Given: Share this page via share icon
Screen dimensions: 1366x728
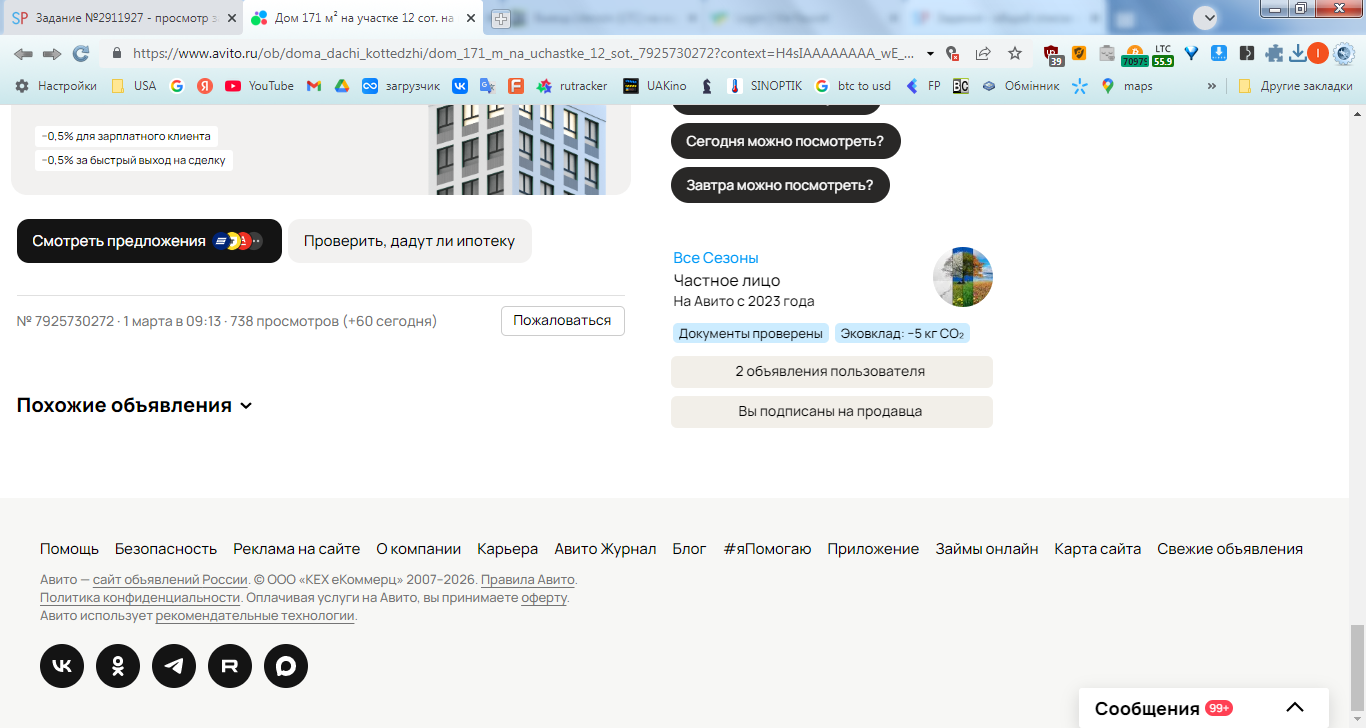Looking at the screenshot, I should (983, 53).
